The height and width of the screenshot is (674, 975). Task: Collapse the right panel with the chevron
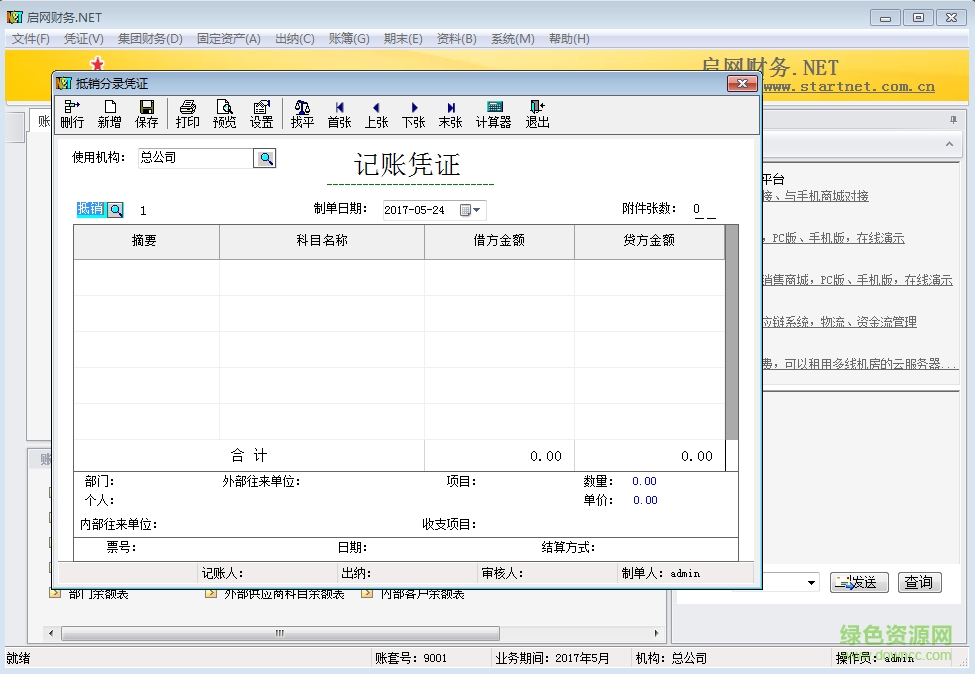click(948, 144)
